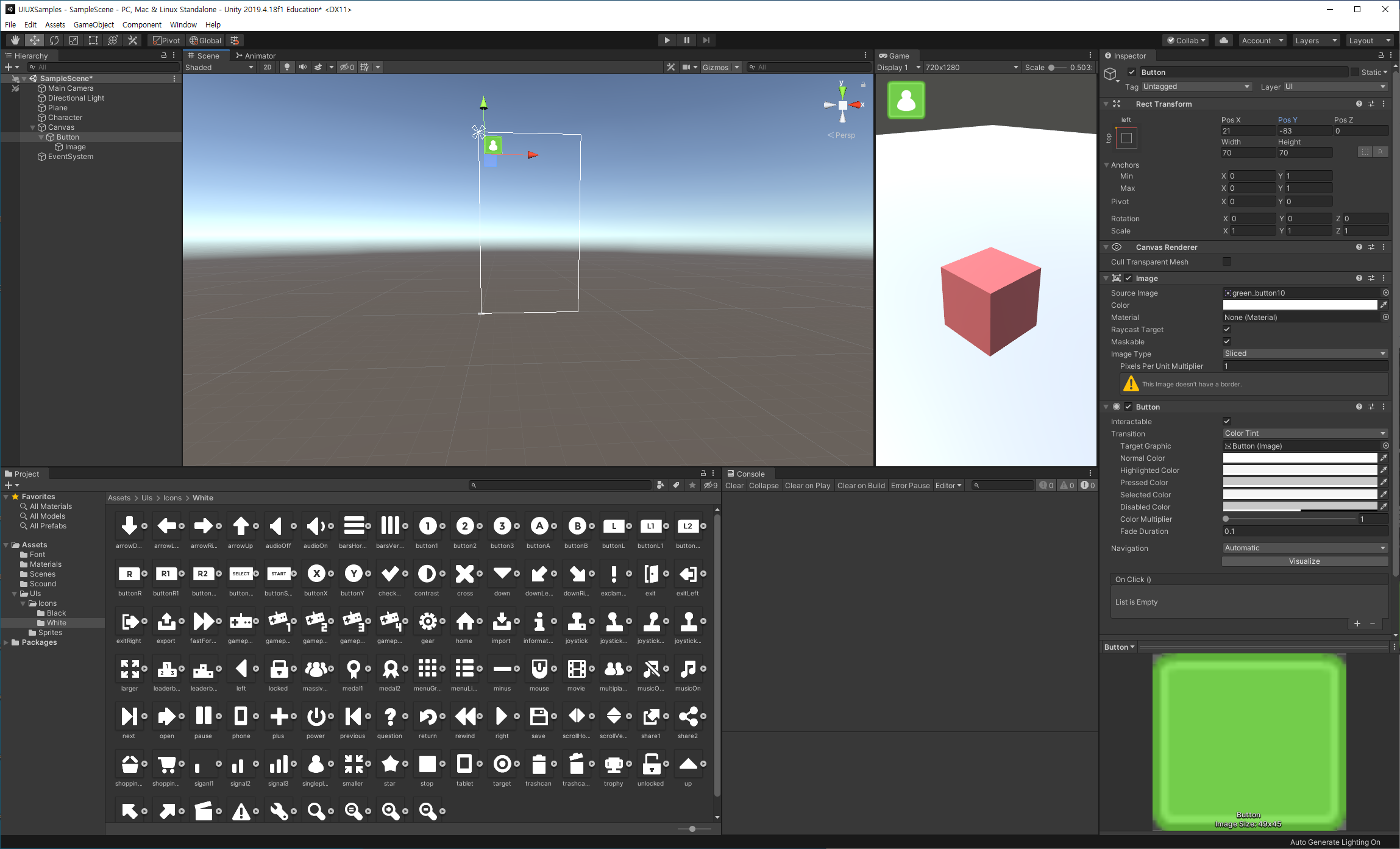Switch to the Animator tab
The width and height of the screenshot is (1400, 849).
(256, 55)
